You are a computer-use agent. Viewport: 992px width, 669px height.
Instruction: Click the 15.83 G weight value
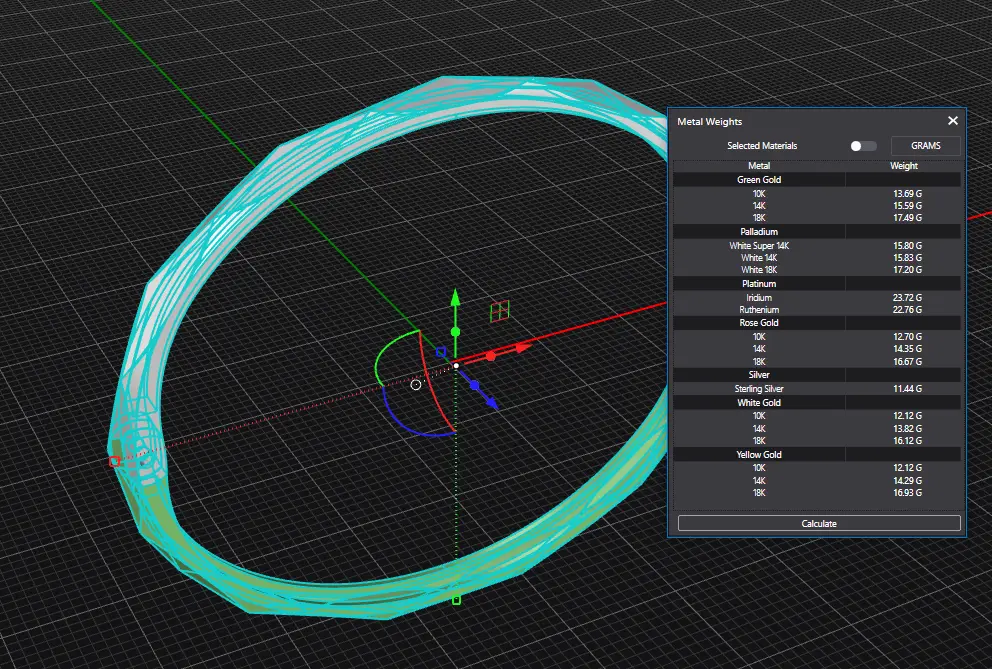[907, 258]
